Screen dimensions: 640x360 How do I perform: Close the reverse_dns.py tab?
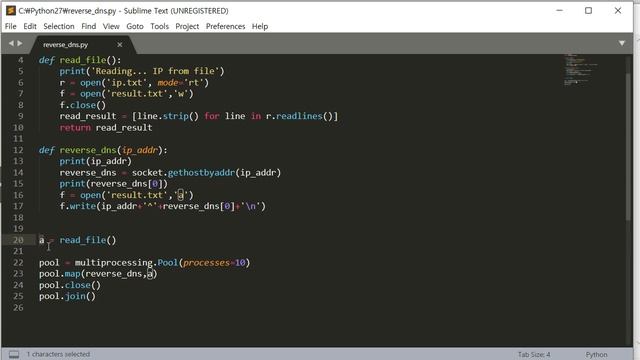click(x=120, y=44)
